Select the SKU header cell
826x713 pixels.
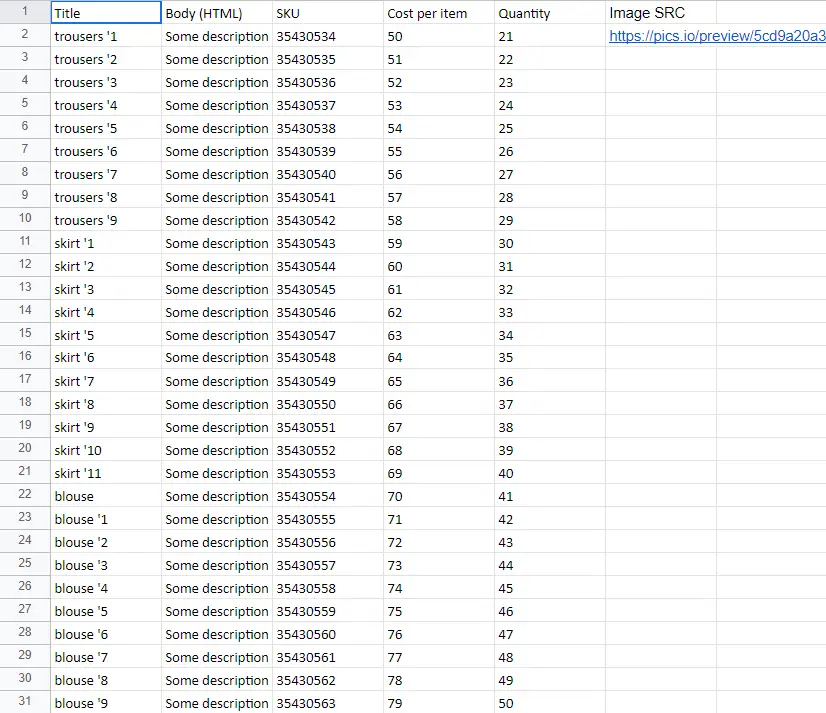pyautogui.click(x=328, y=13)
